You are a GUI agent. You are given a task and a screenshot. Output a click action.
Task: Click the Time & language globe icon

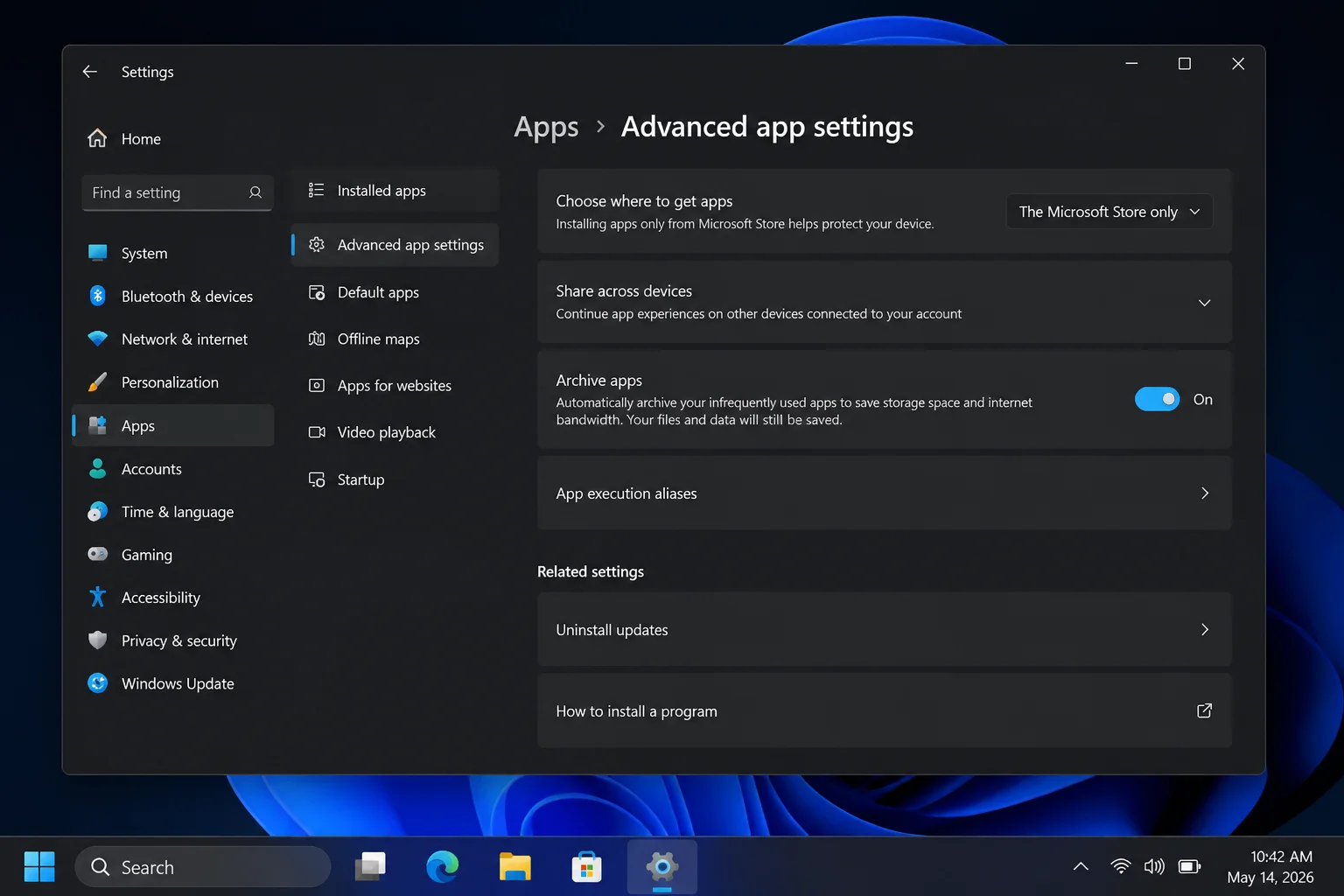pyautogui.click(x=98, y=512)
